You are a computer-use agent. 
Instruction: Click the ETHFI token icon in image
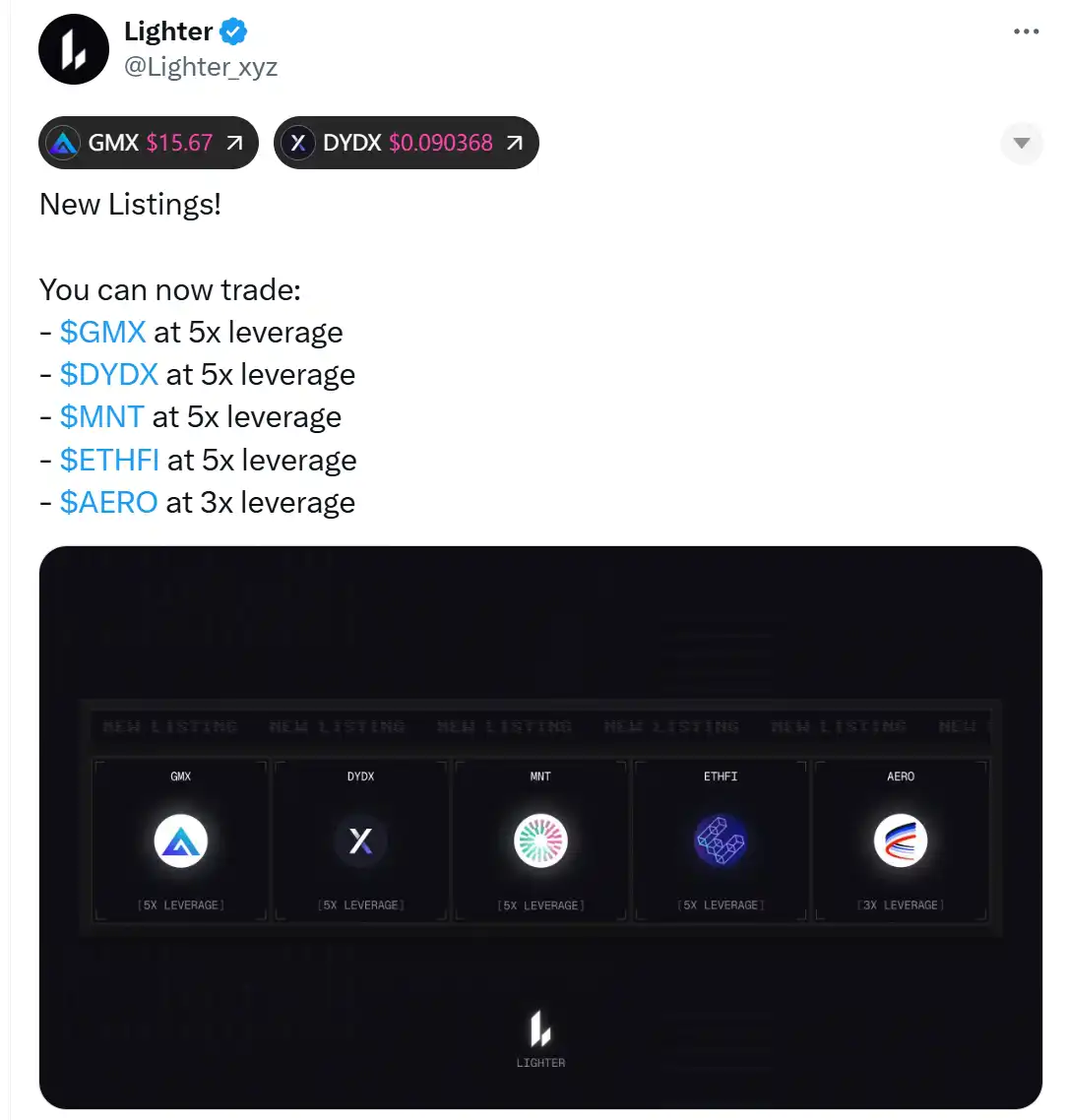(x=721, y=840)
